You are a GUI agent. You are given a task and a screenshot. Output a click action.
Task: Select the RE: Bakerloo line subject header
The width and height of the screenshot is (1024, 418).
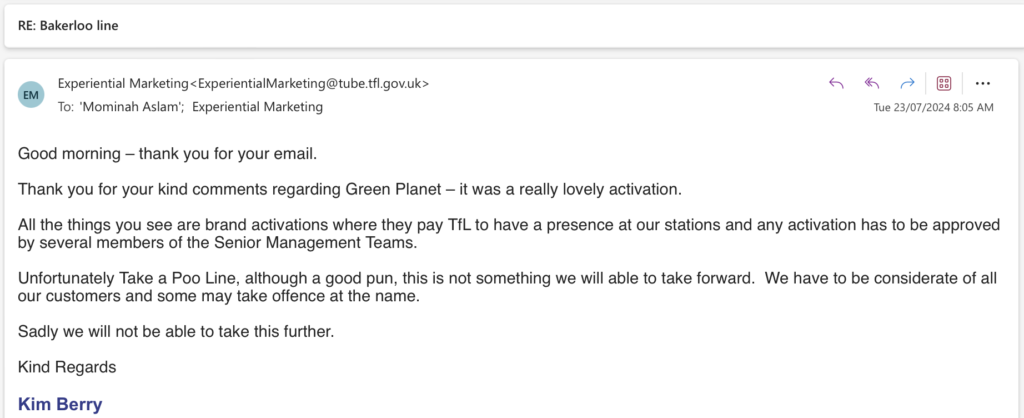tap(68, 26)
